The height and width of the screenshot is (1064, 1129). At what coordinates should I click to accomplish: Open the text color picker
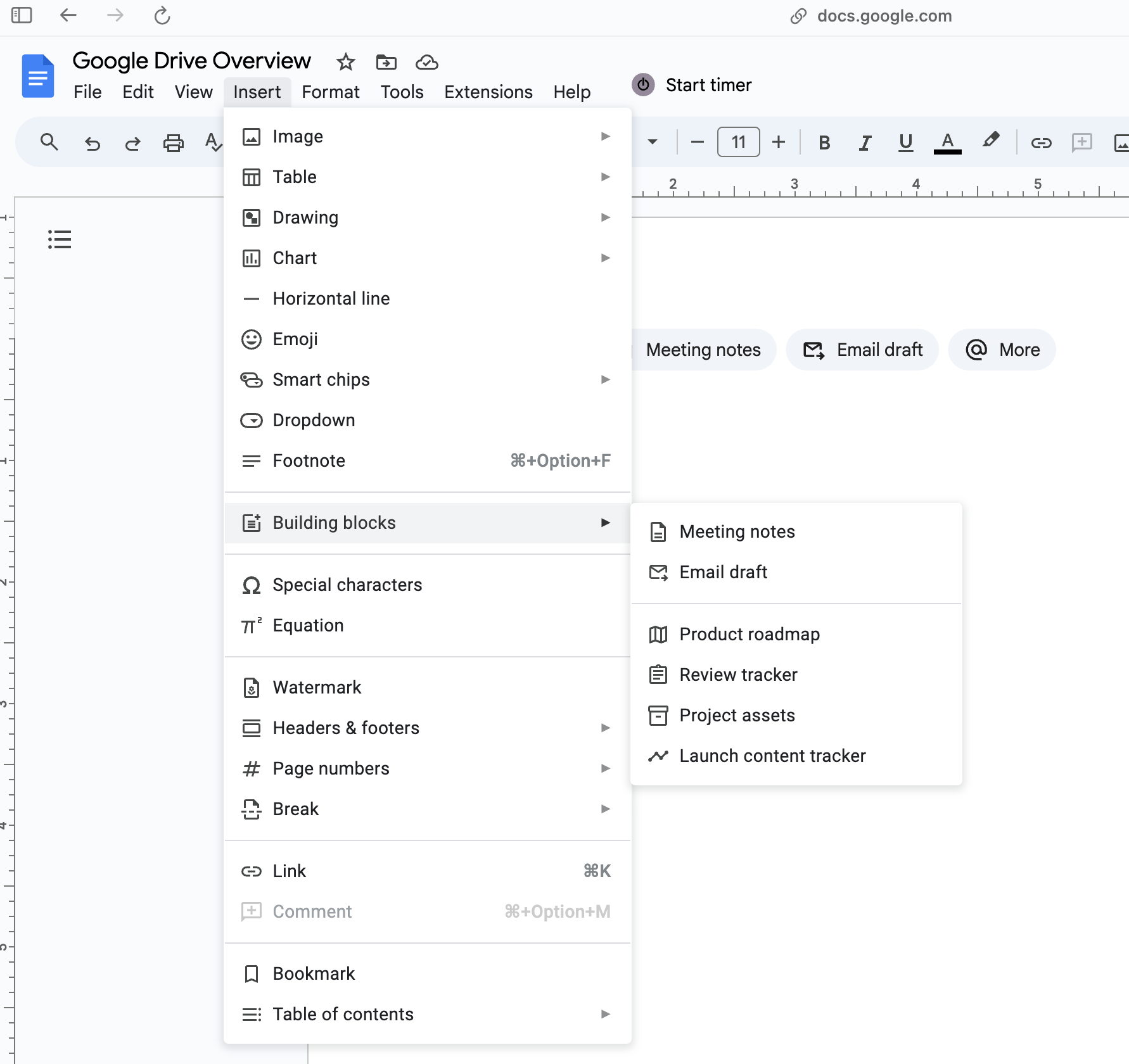point(947,143)
